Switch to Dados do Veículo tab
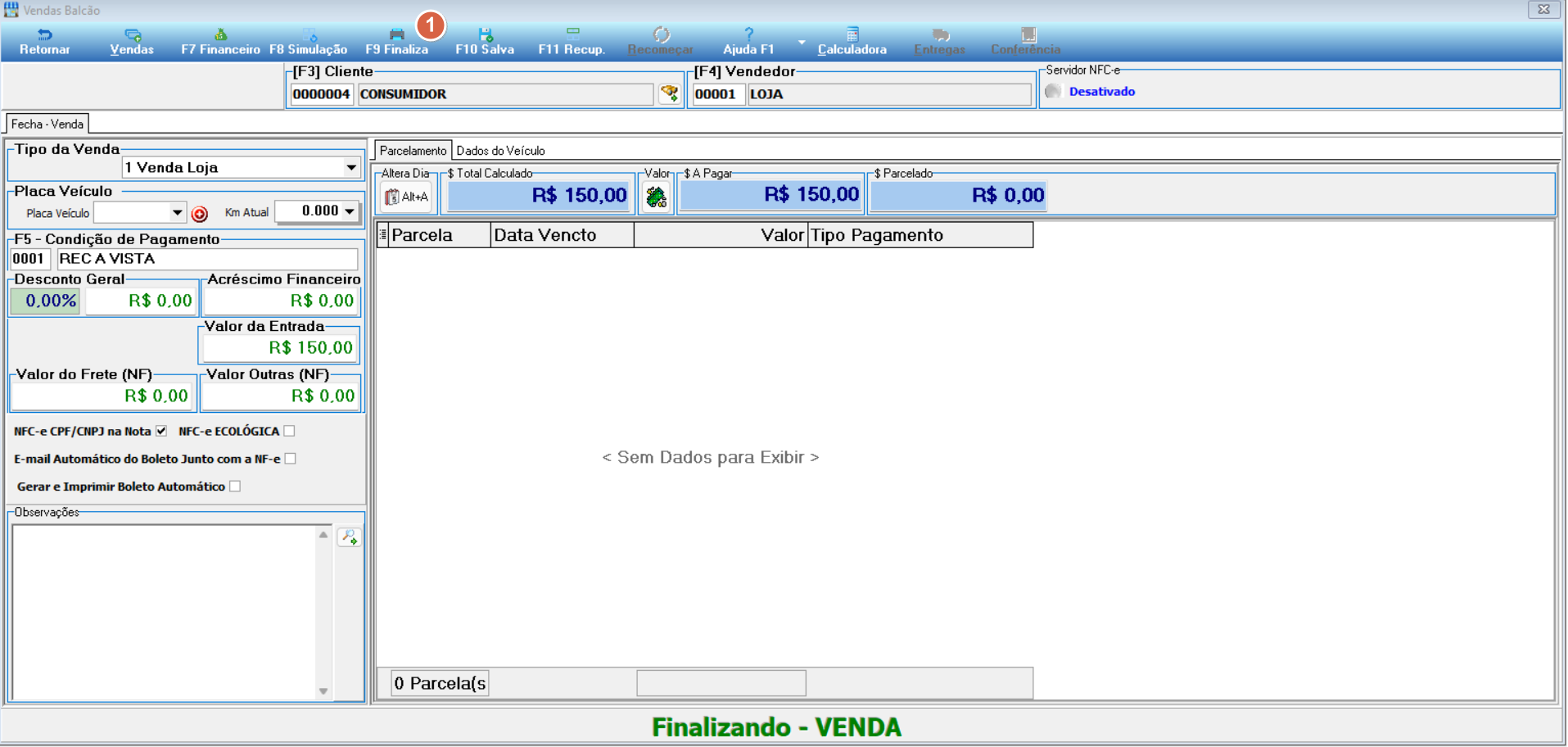This screenshot has width=1568, height=747. (x=500, y=151)
